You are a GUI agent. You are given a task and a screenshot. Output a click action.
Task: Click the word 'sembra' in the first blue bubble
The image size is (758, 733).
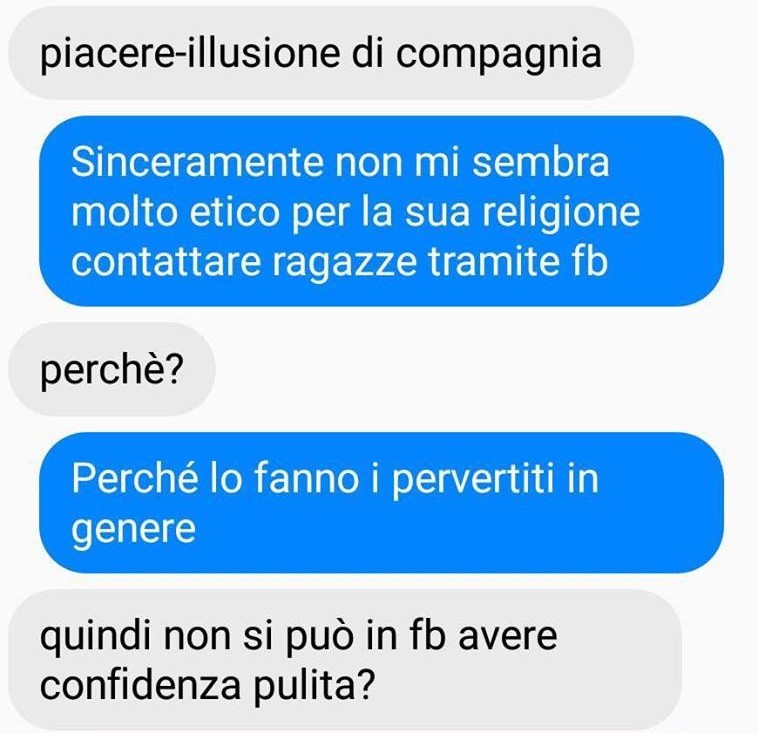point(540,161)
